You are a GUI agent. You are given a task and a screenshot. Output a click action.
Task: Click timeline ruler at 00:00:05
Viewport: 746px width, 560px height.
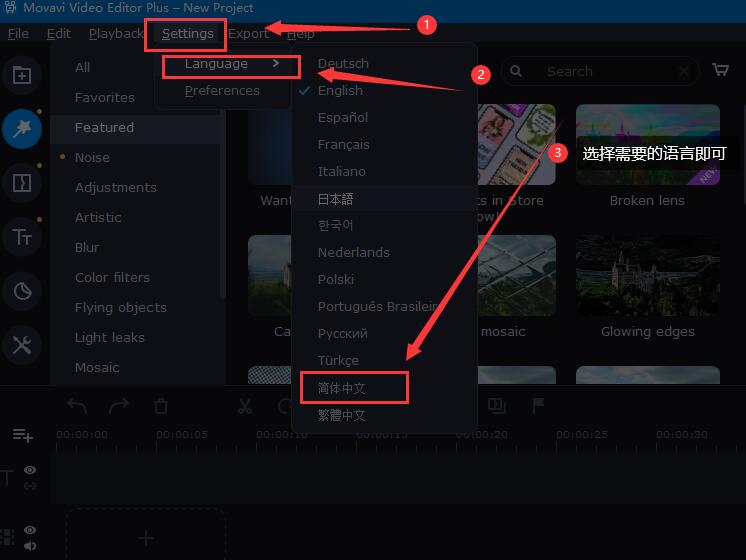pyautogui.click(x=182, y=434)
